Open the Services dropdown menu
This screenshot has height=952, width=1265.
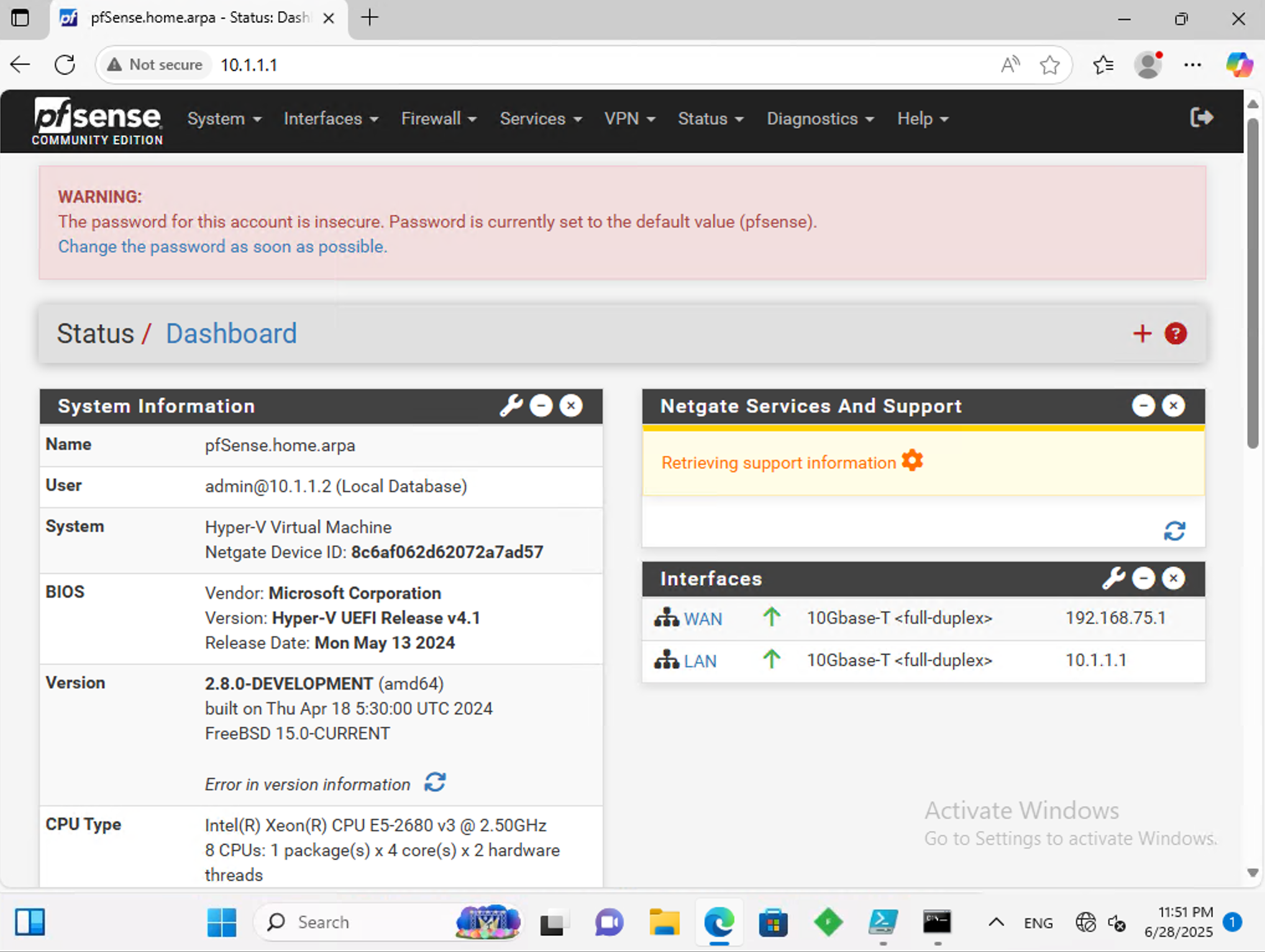pyautogui.click(x=540, y=119)
